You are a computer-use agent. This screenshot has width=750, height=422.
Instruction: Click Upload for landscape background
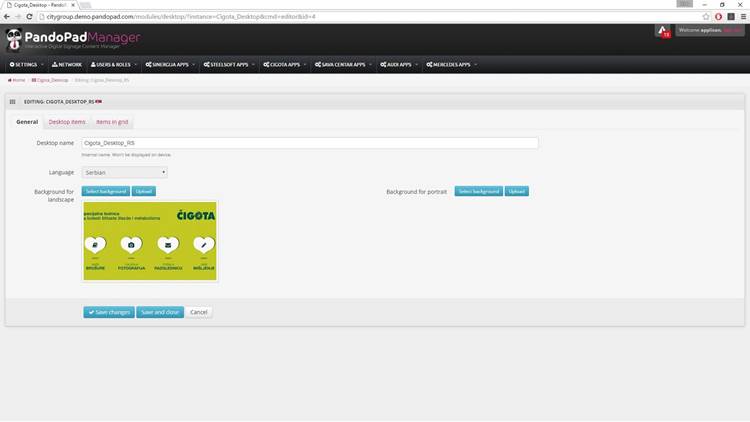(x=143, y=191)
